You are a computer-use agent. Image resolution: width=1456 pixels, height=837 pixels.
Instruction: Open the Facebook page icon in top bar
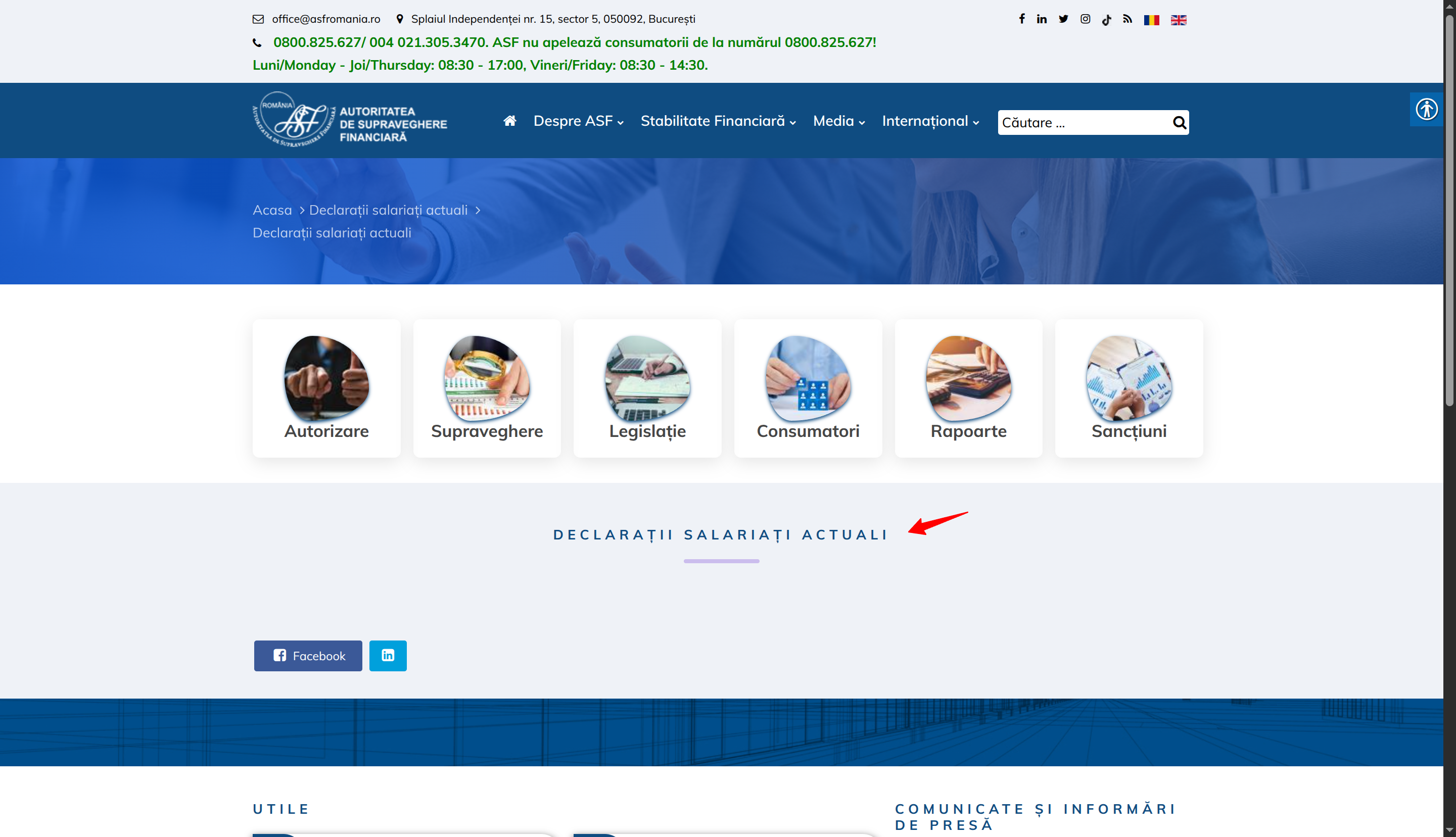tap(1021, 19)
